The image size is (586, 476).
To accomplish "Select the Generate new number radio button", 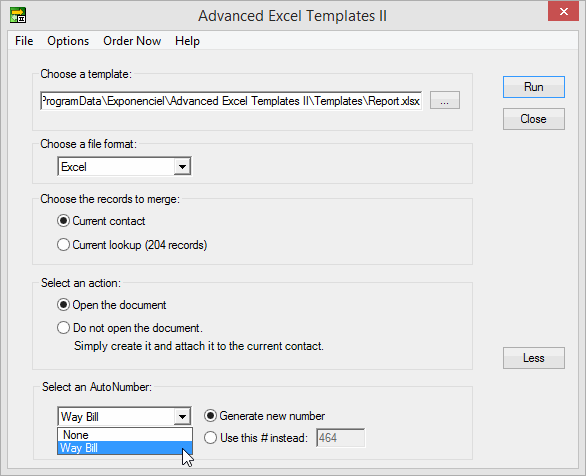I will (210, 415).
